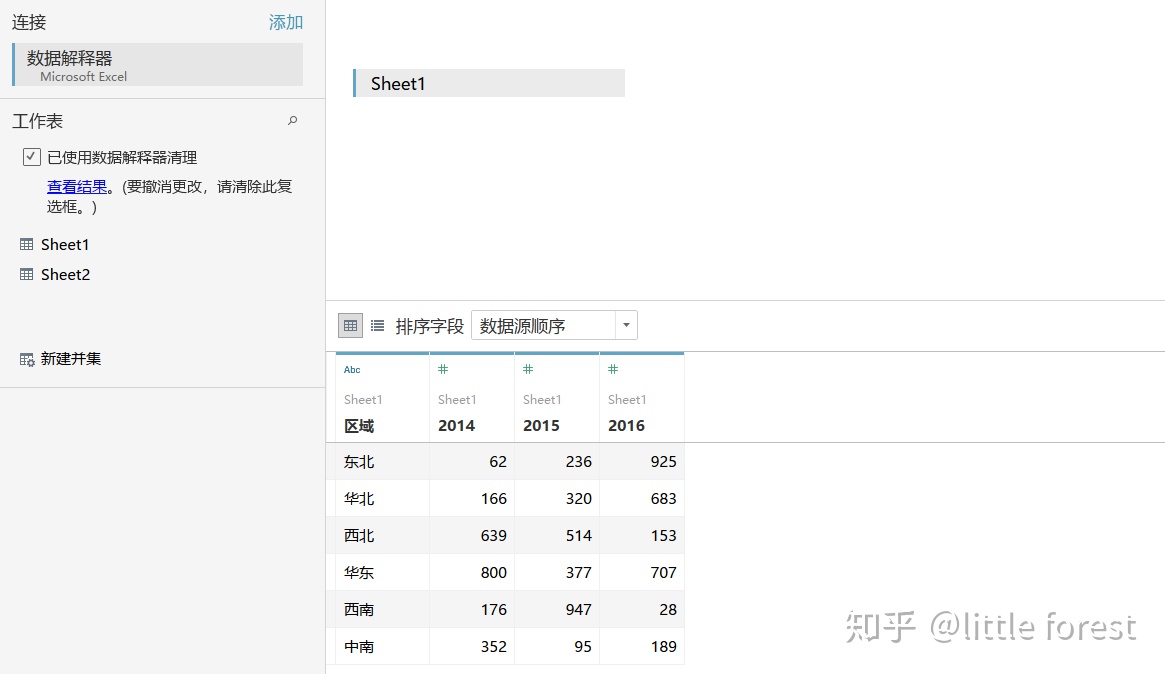
Task: Click the value 28 in 西南 row
Action: (668, 610)
